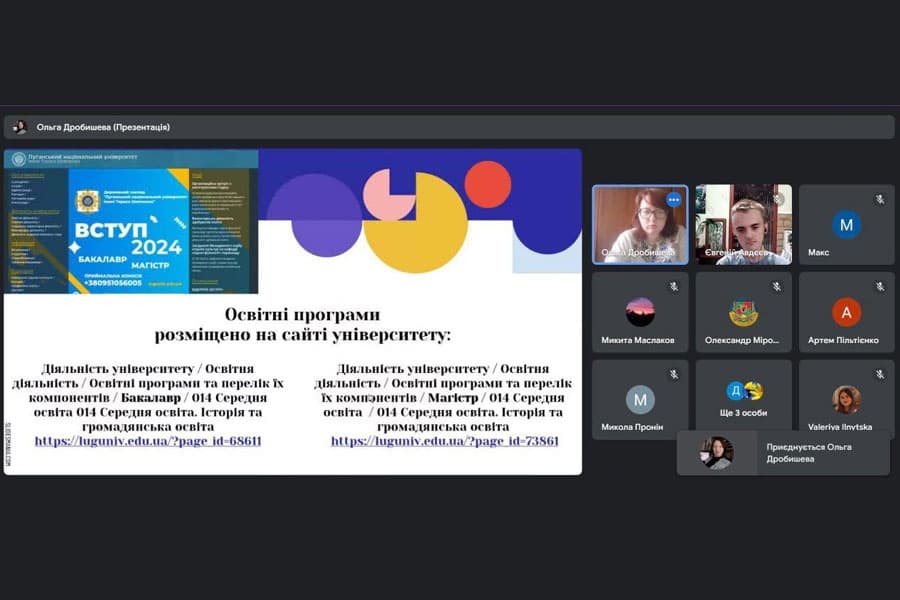Click the 'Приєднується Ольга Дробишева' notification
Viewport: 900px width, 600px height.
pos(783,452)
